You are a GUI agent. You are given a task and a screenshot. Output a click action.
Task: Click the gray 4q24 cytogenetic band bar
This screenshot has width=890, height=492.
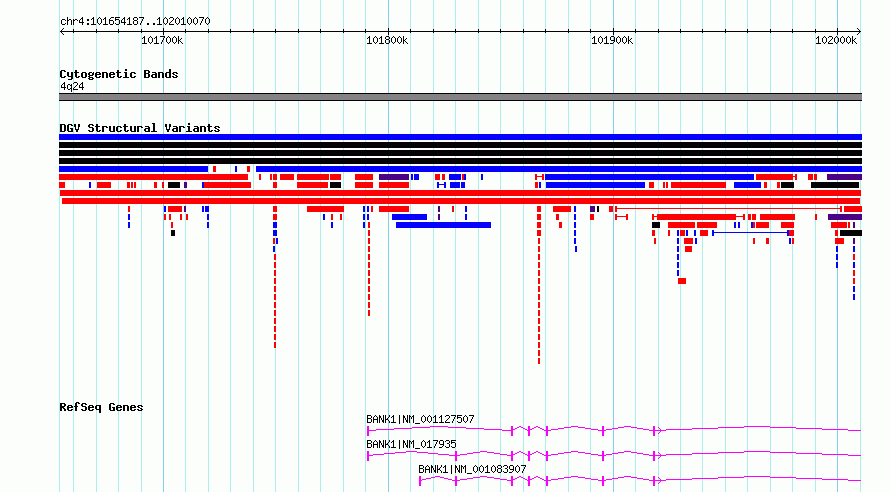(460, 97)
